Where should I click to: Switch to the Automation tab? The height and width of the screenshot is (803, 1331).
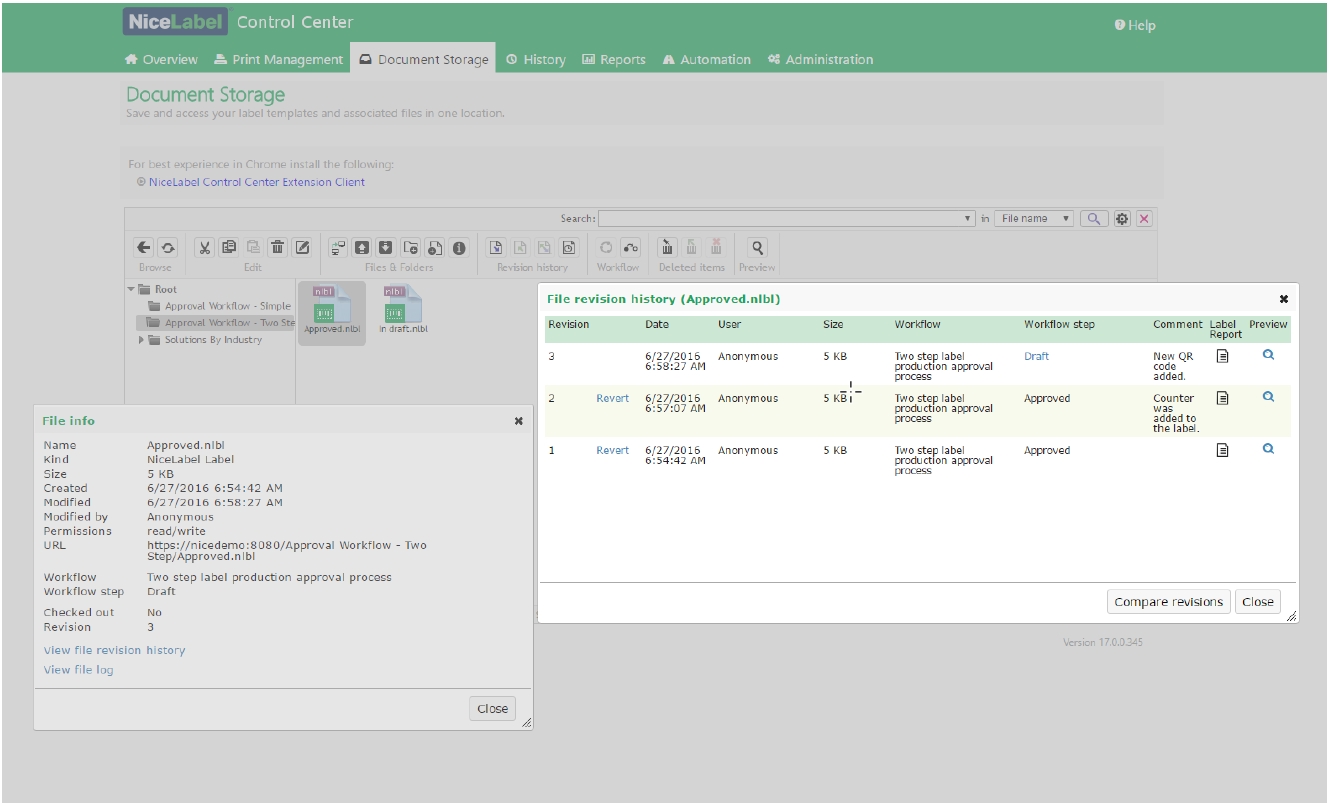point(706,60)
